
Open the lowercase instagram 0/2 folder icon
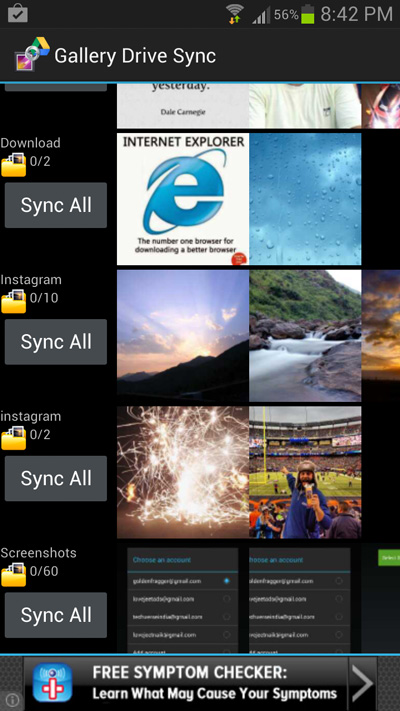point(14,438)
